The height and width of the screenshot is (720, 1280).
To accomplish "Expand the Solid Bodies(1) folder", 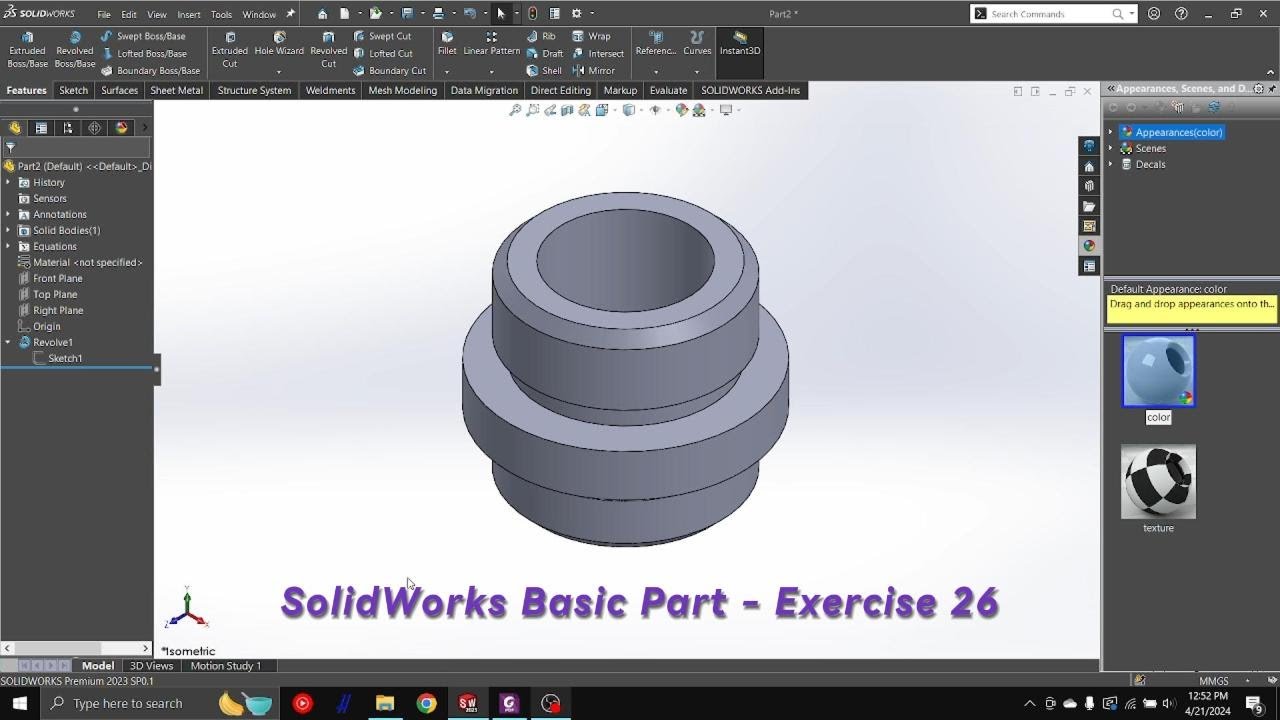I will (x=8, y=230).
